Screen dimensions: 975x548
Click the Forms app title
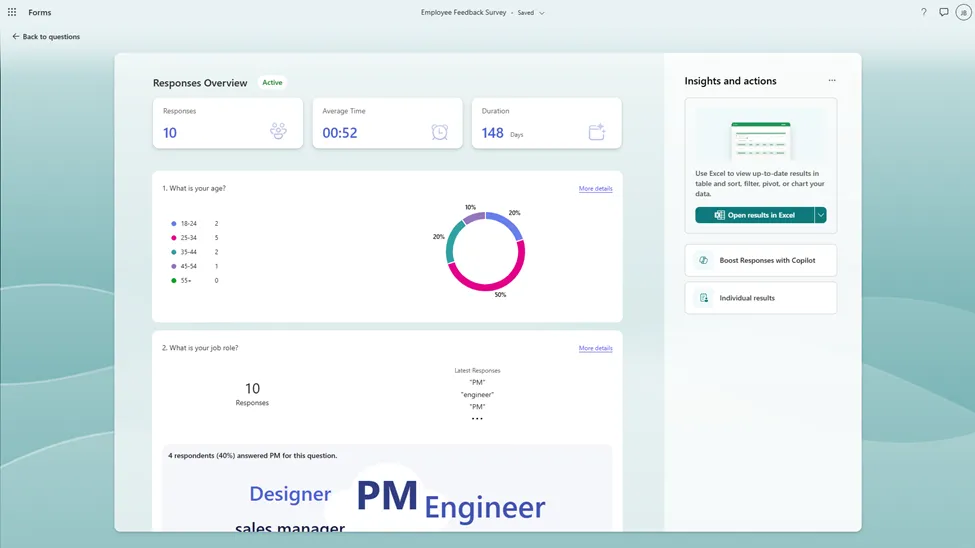(x=40, y=12)
